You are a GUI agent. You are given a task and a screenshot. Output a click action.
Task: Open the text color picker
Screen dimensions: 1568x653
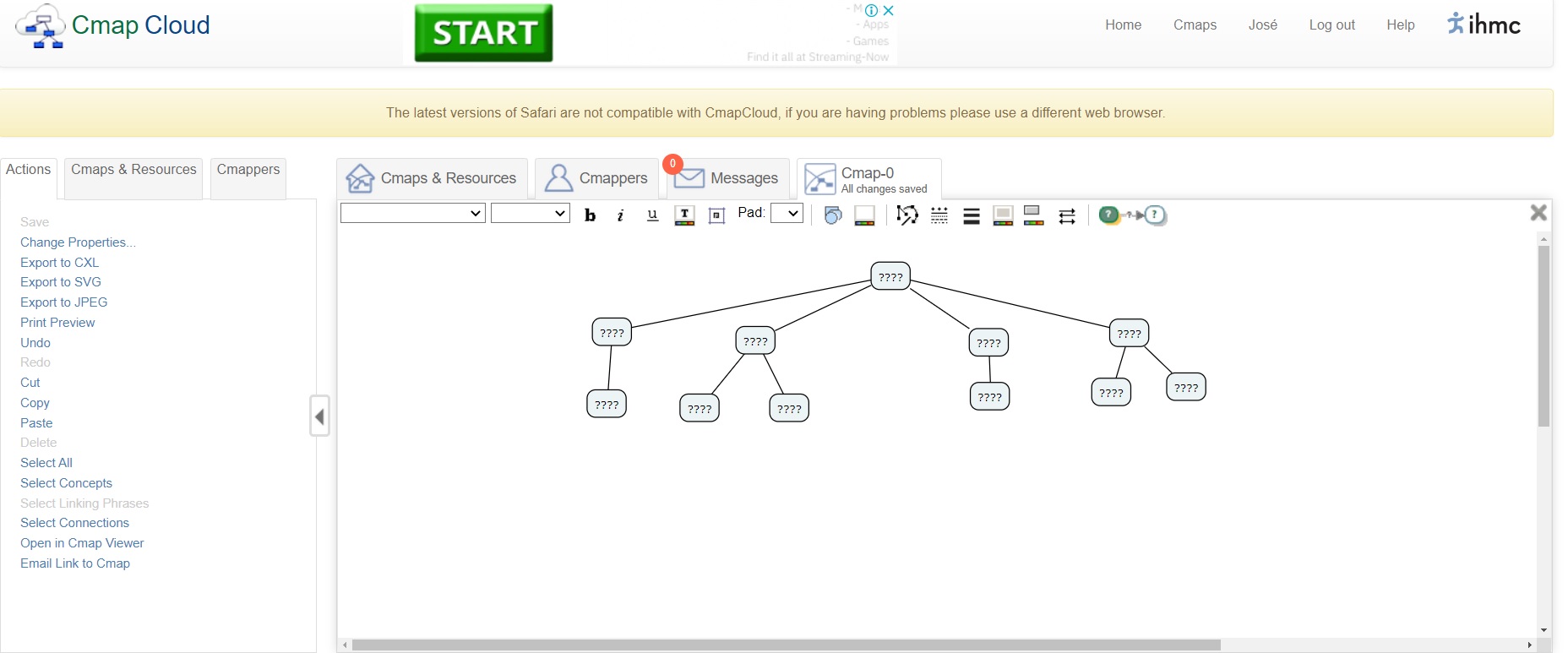(684, 215)
